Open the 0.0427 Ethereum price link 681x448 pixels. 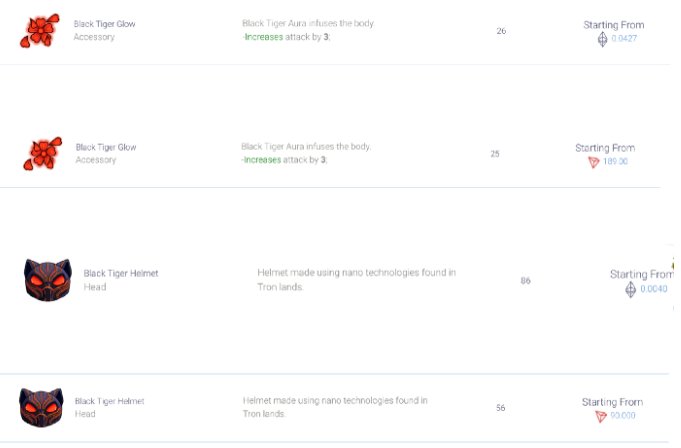[x=624, y=39]
